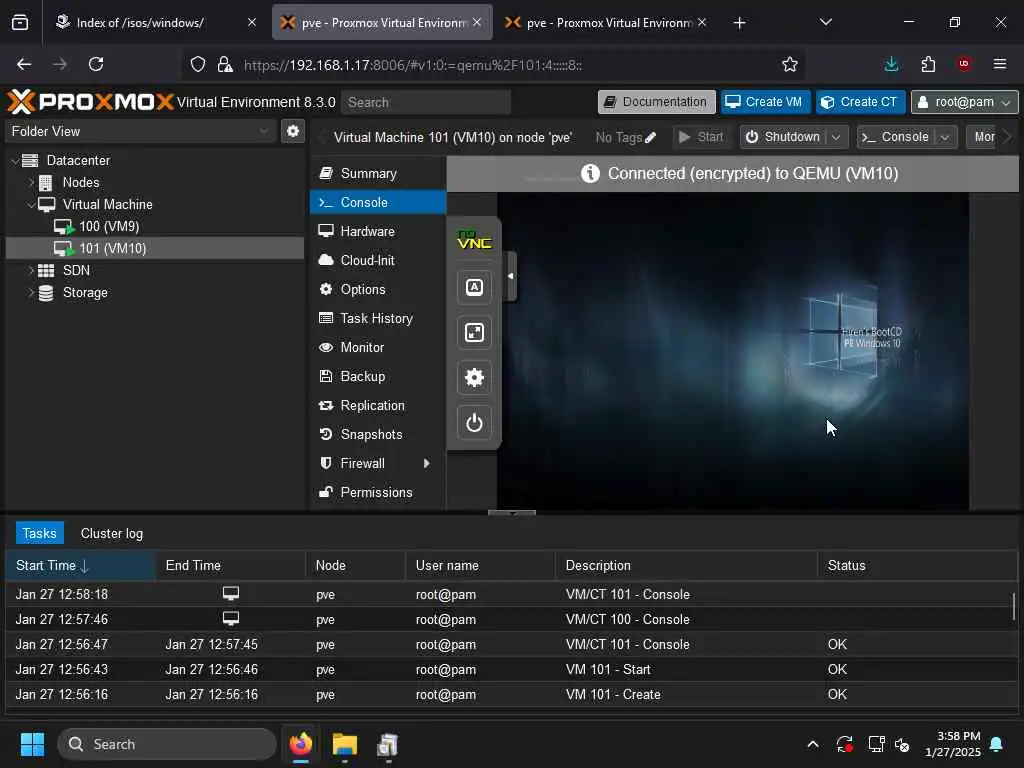Open the root@pam user menu

tap(964, 102)
